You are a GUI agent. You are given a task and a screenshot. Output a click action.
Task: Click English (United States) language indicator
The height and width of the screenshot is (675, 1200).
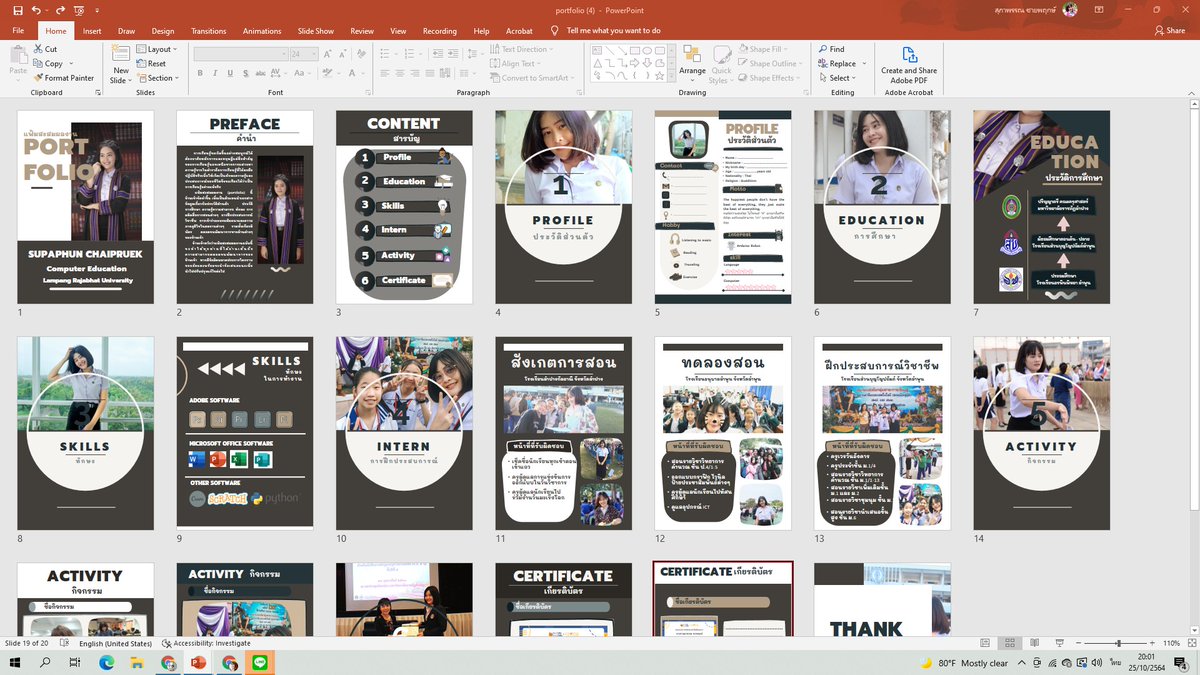click(115, 644)
